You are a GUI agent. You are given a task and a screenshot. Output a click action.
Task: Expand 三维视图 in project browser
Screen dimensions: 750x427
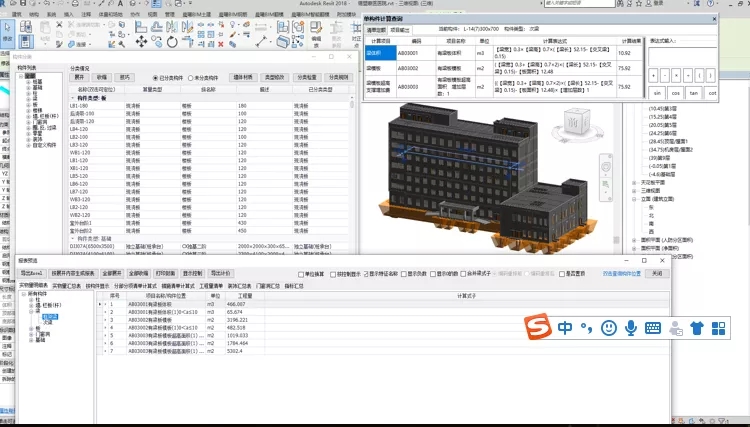pos(634,191)
